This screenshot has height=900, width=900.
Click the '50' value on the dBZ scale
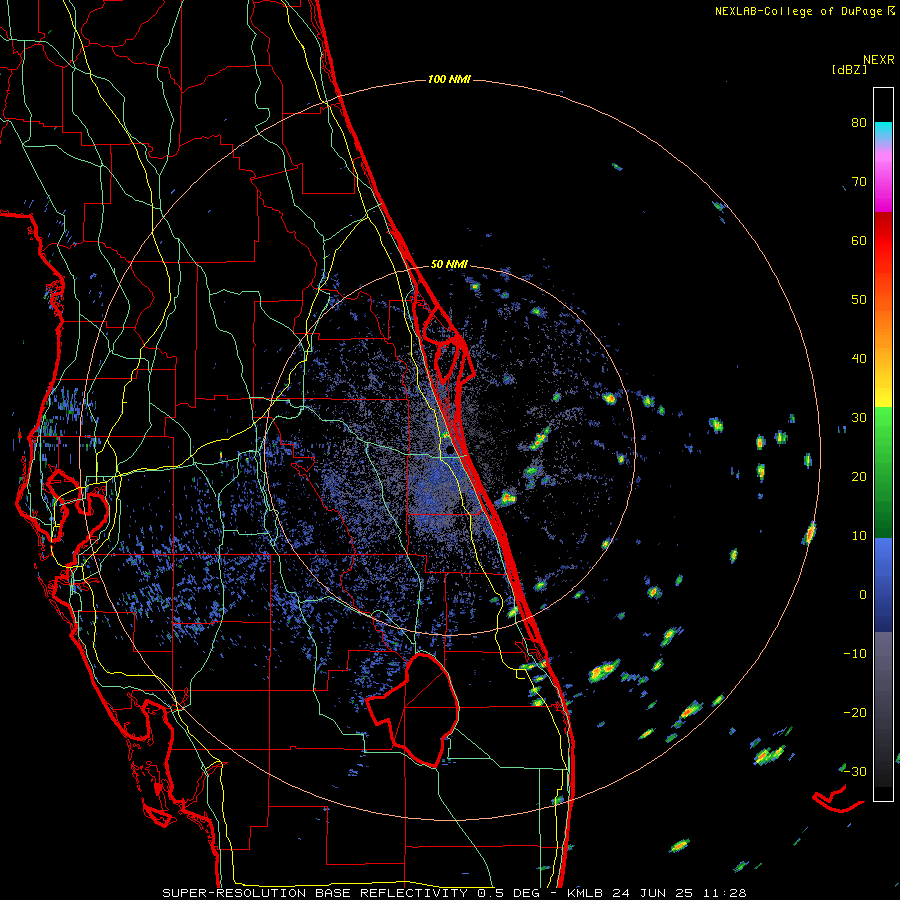click(x=859, y=300)
